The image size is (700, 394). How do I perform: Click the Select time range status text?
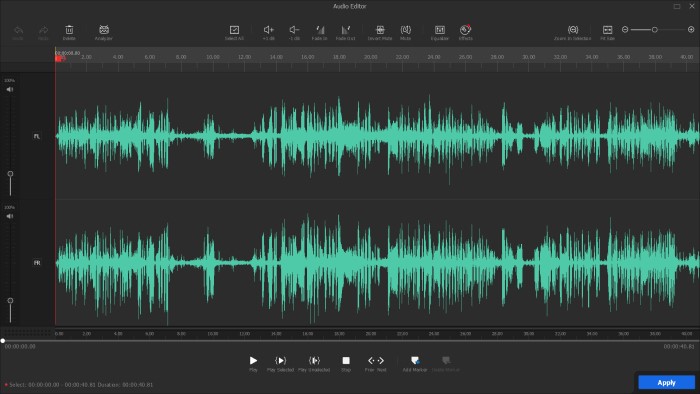tap(81, 385)
